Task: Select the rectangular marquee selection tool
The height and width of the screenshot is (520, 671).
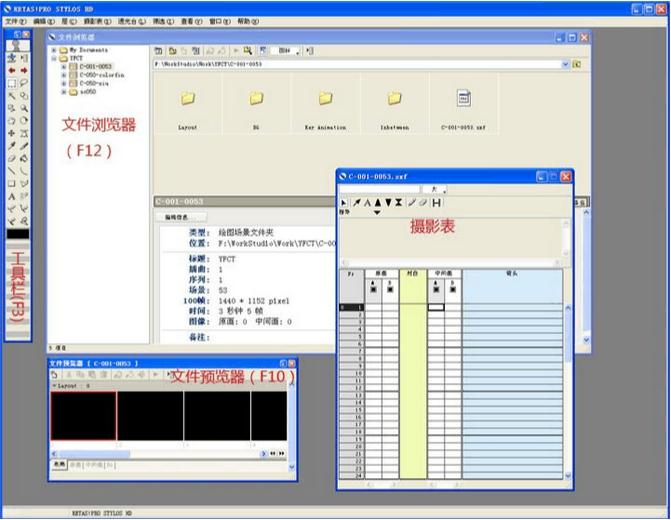Action: click(x=11, y=83)
